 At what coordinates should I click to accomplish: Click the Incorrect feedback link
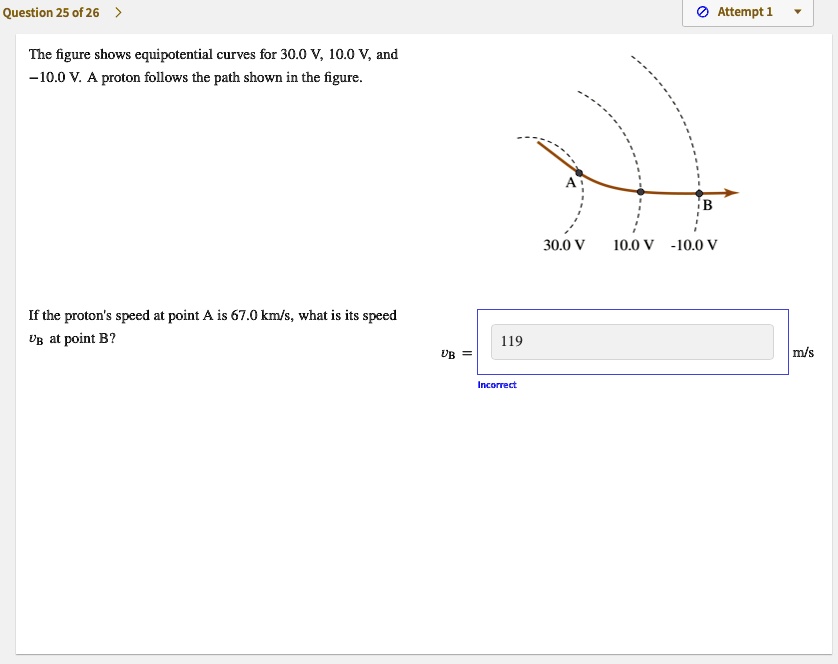(x=497, y=384)
